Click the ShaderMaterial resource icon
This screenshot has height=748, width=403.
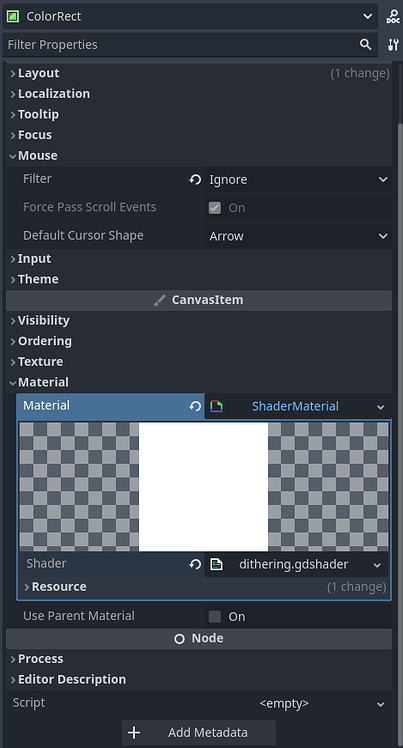[x=217, y=406]
